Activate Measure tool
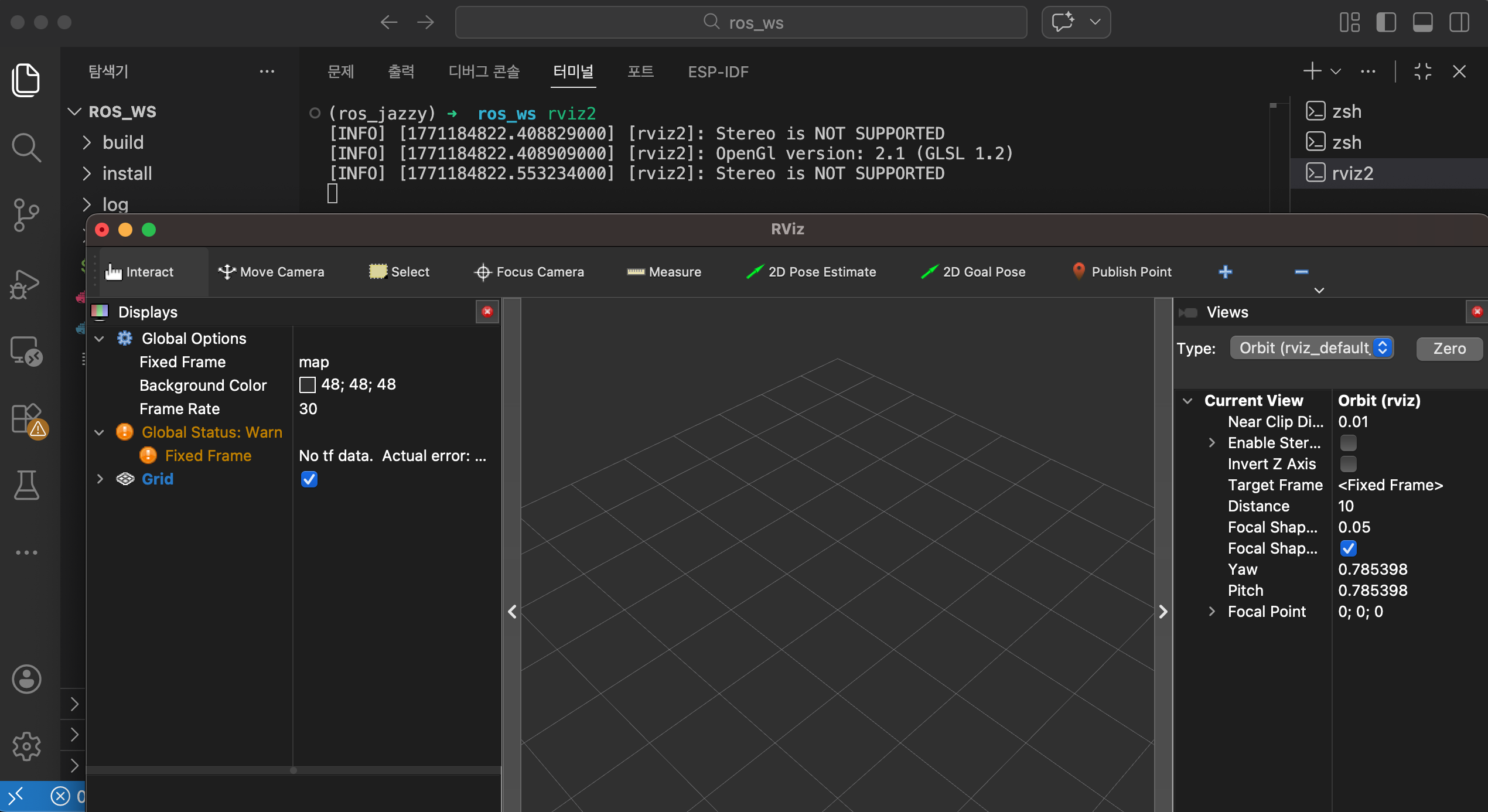This screenshot has height=812, width=1488. (x=664, y=272)
